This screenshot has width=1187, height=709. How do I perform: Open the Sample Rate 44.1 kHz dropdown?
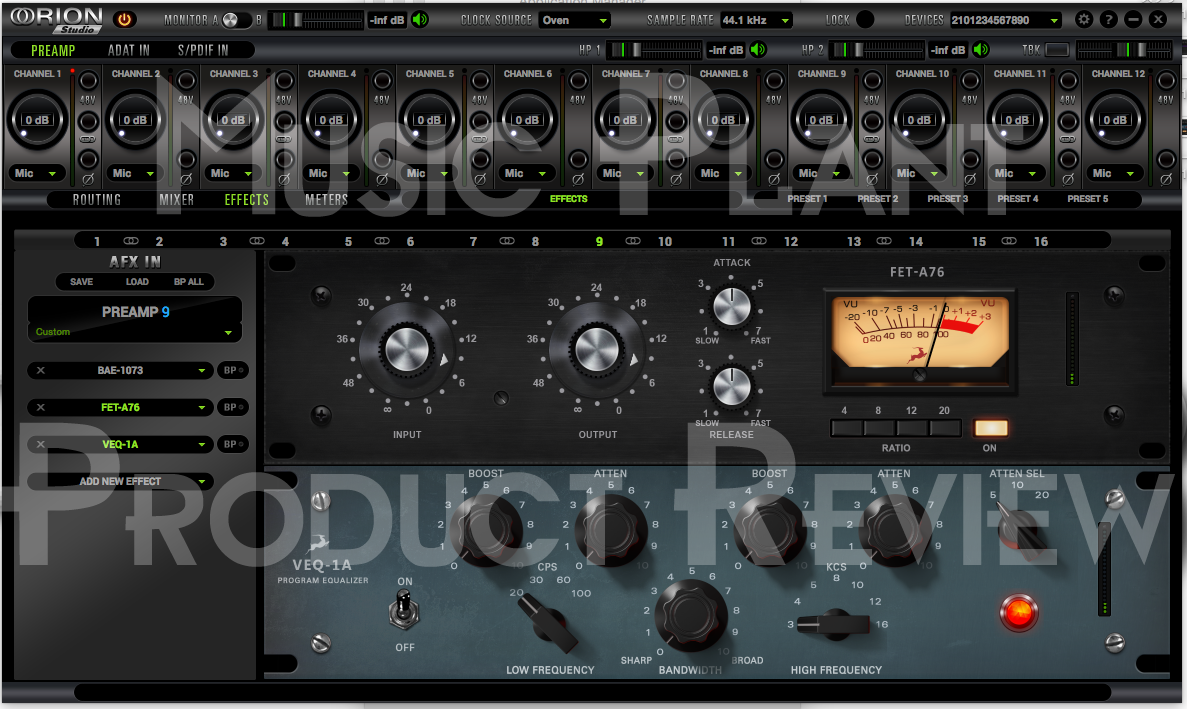coord(755,20)
